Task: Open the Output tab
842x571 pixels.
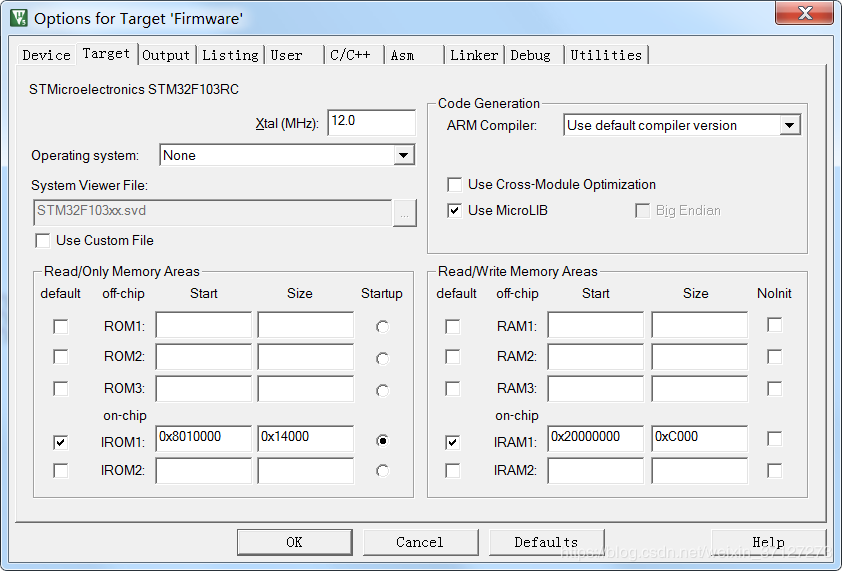Action: (166, 55)
